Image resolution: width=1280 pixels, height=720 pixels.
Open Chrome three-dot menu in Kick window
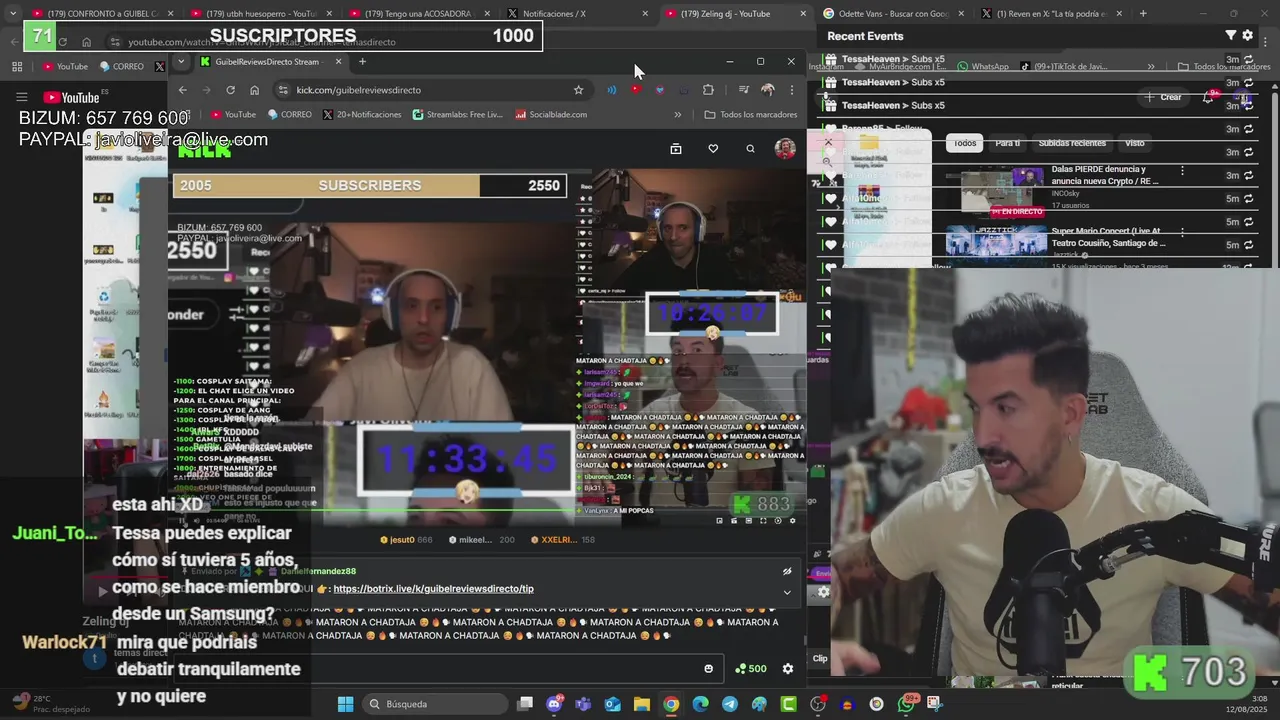(791, 90)
